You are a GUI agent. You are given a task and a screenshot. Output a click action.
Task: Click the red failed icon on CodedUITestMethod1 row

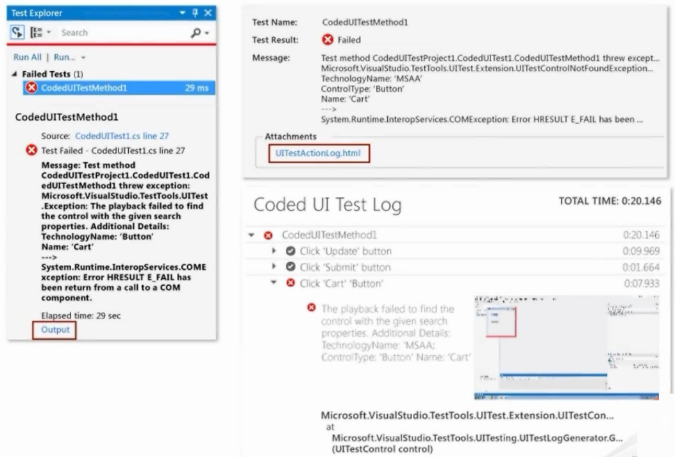(31, 88)
